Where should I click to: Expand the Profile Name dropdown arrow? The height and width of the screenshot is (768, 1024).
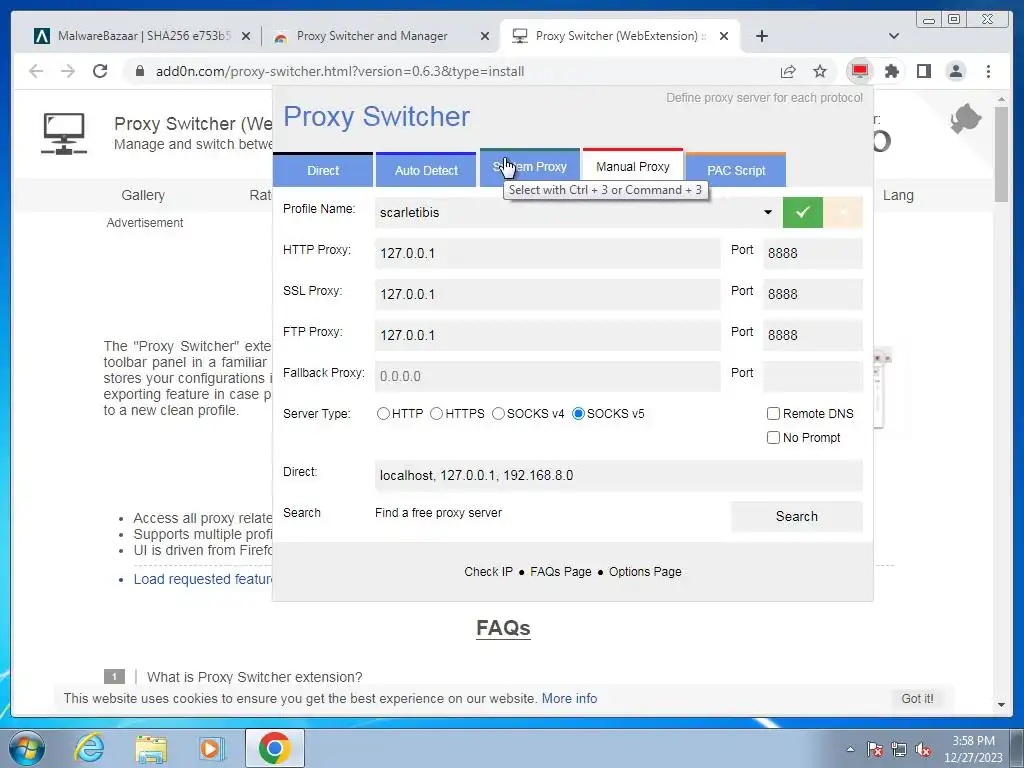tap(768, 212)
